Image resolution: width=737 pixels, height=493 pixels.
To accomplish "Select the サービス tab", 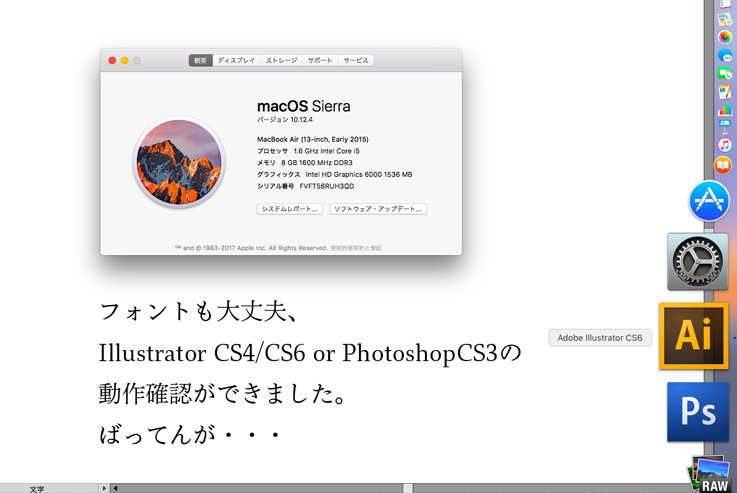I will click(x=356, y=60).
